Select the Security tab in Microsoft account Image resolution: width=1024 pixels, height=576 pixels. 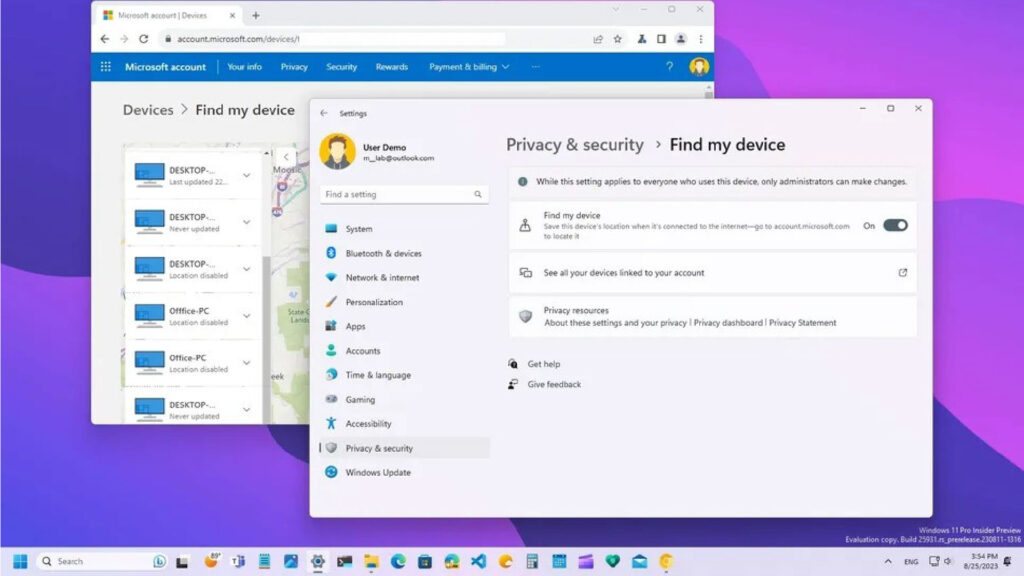(x=341, y=67)
